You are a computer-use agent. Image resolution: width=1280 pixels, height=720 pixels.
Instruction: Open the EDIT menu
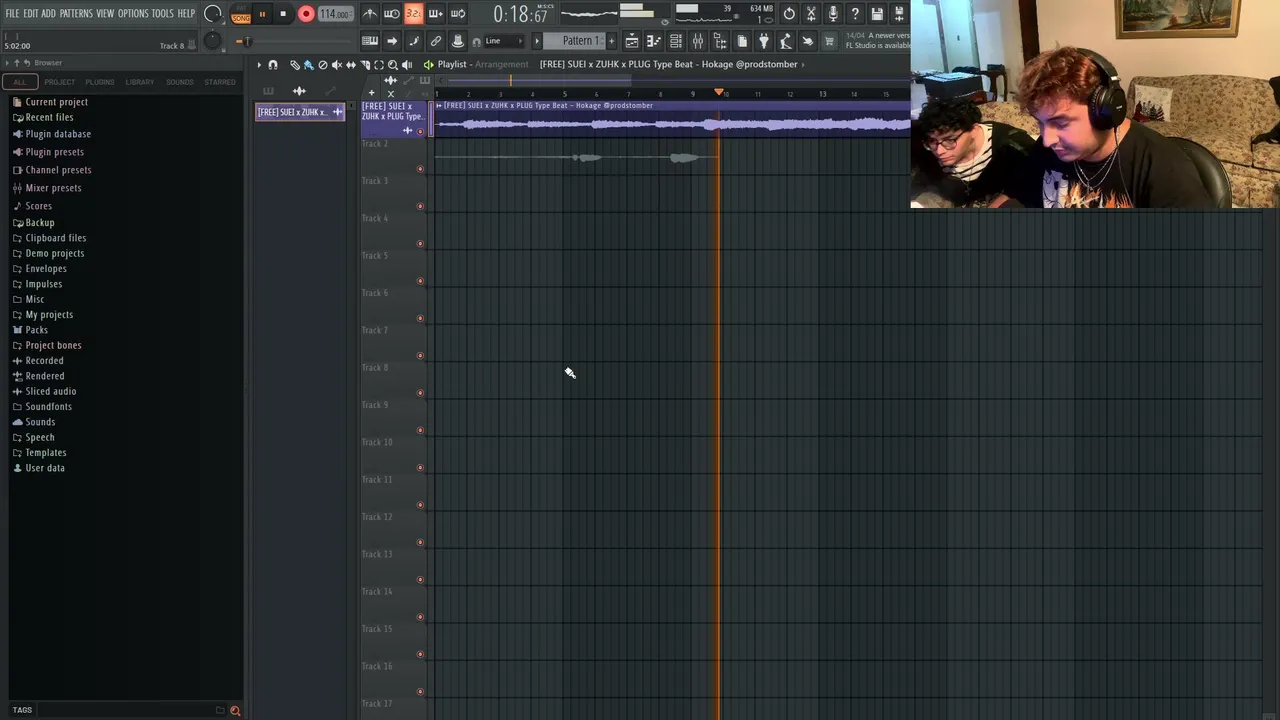[30, 13]
